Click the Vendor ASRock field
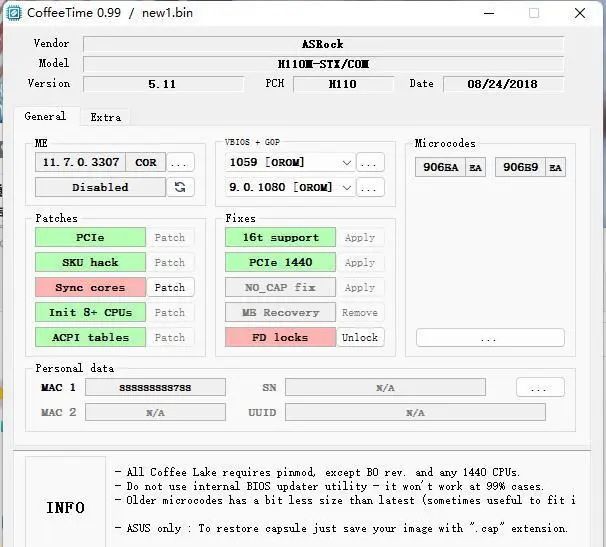Screen dimensions: 606x547 (x=323, y=44)
